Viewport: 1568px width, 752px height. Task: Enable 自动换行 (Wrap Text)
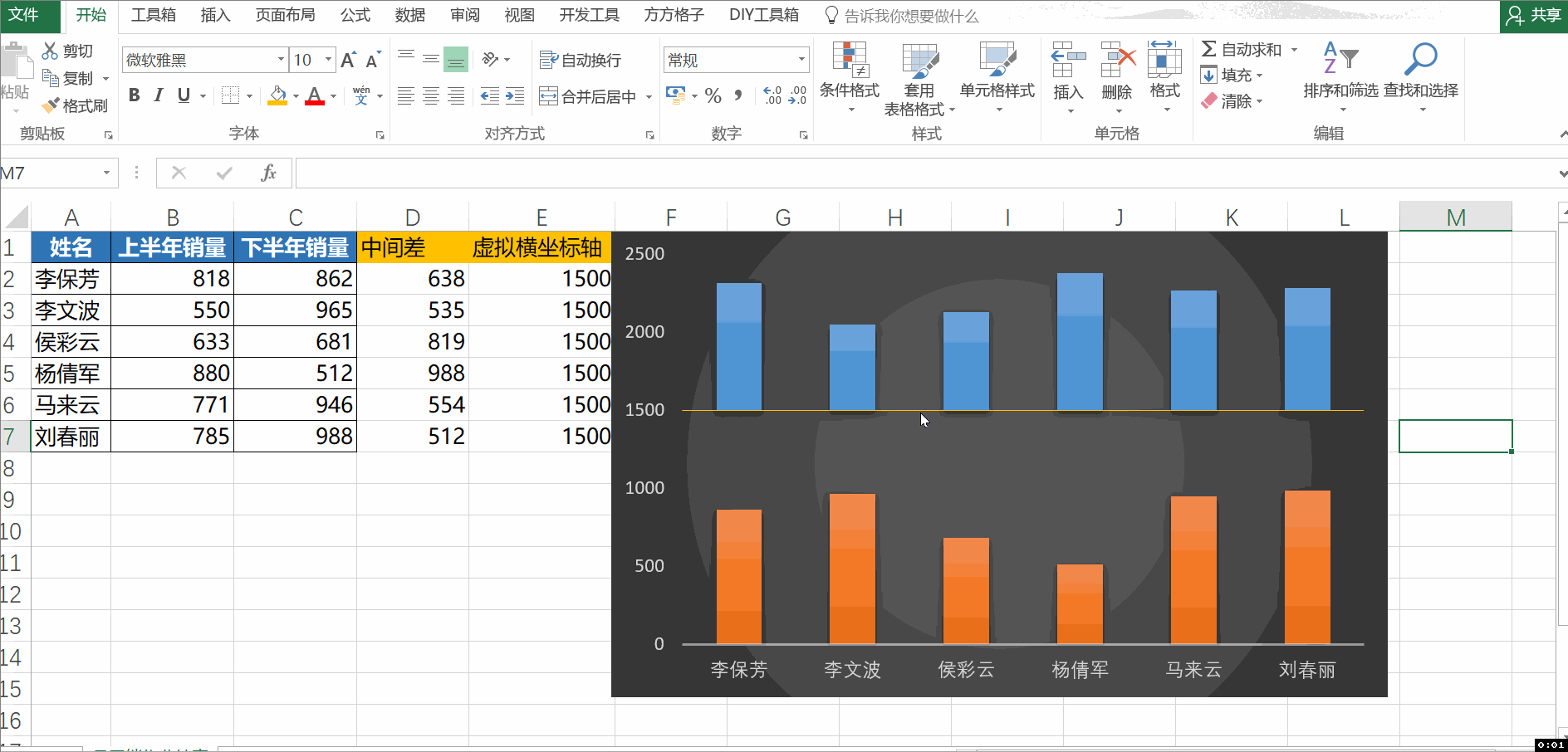580,60
